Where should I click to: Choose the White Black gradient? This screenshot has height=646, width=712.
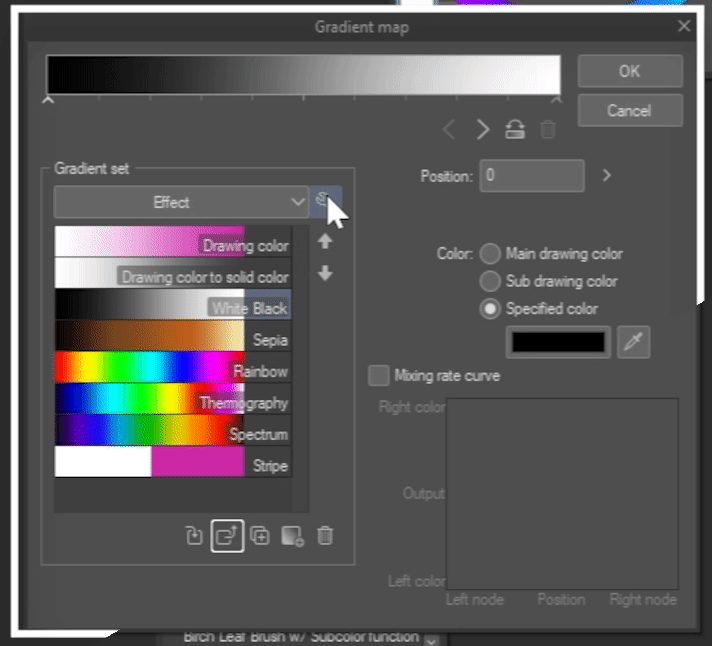coord(173,304)
